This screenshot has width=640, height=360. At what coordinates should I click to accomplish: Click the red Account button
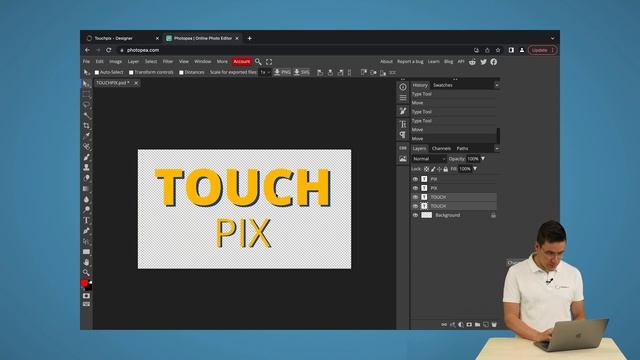(242, 62)
